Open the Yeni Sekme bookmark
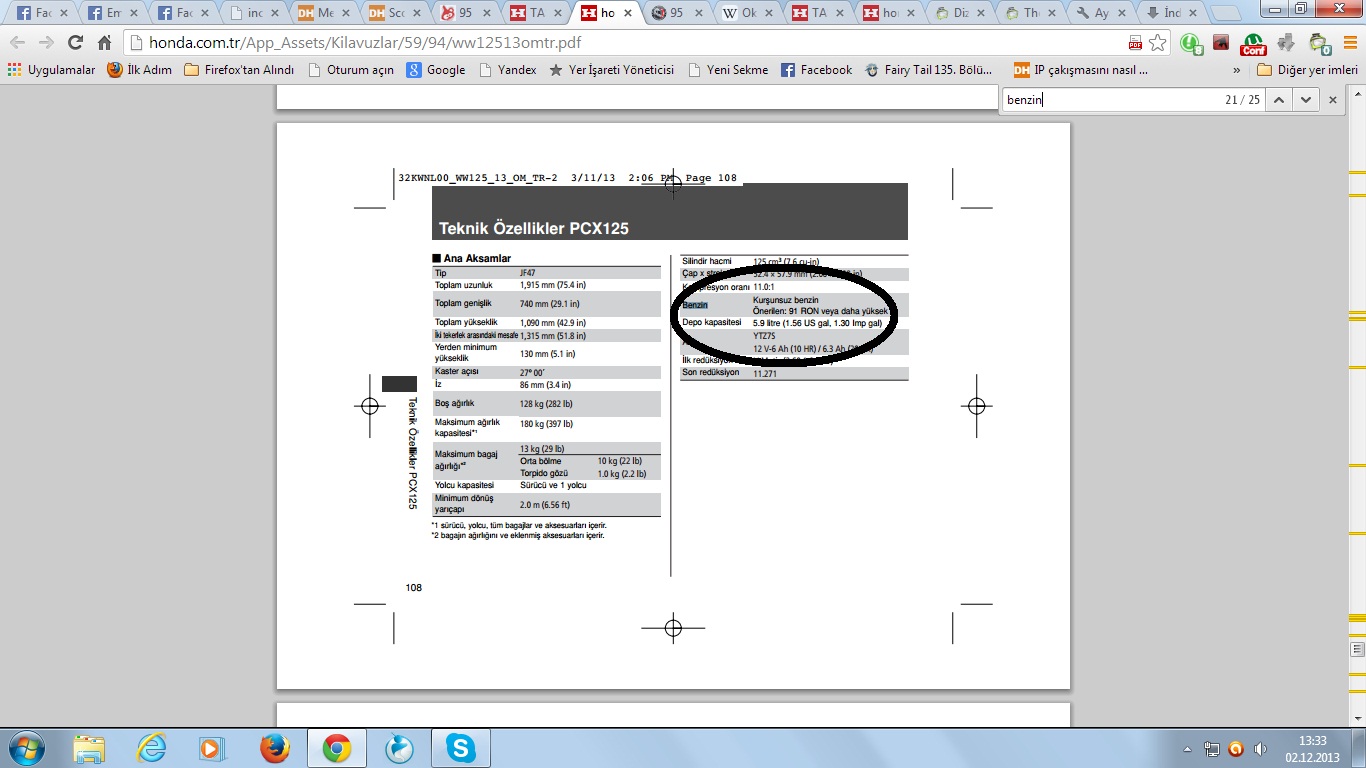 point(728,70)
